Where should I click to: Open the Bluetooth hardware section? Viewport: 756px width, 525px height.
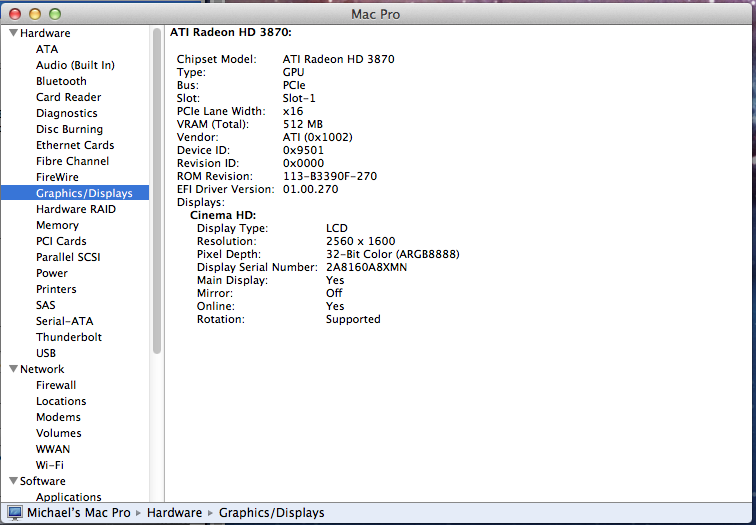coord(61,81)
